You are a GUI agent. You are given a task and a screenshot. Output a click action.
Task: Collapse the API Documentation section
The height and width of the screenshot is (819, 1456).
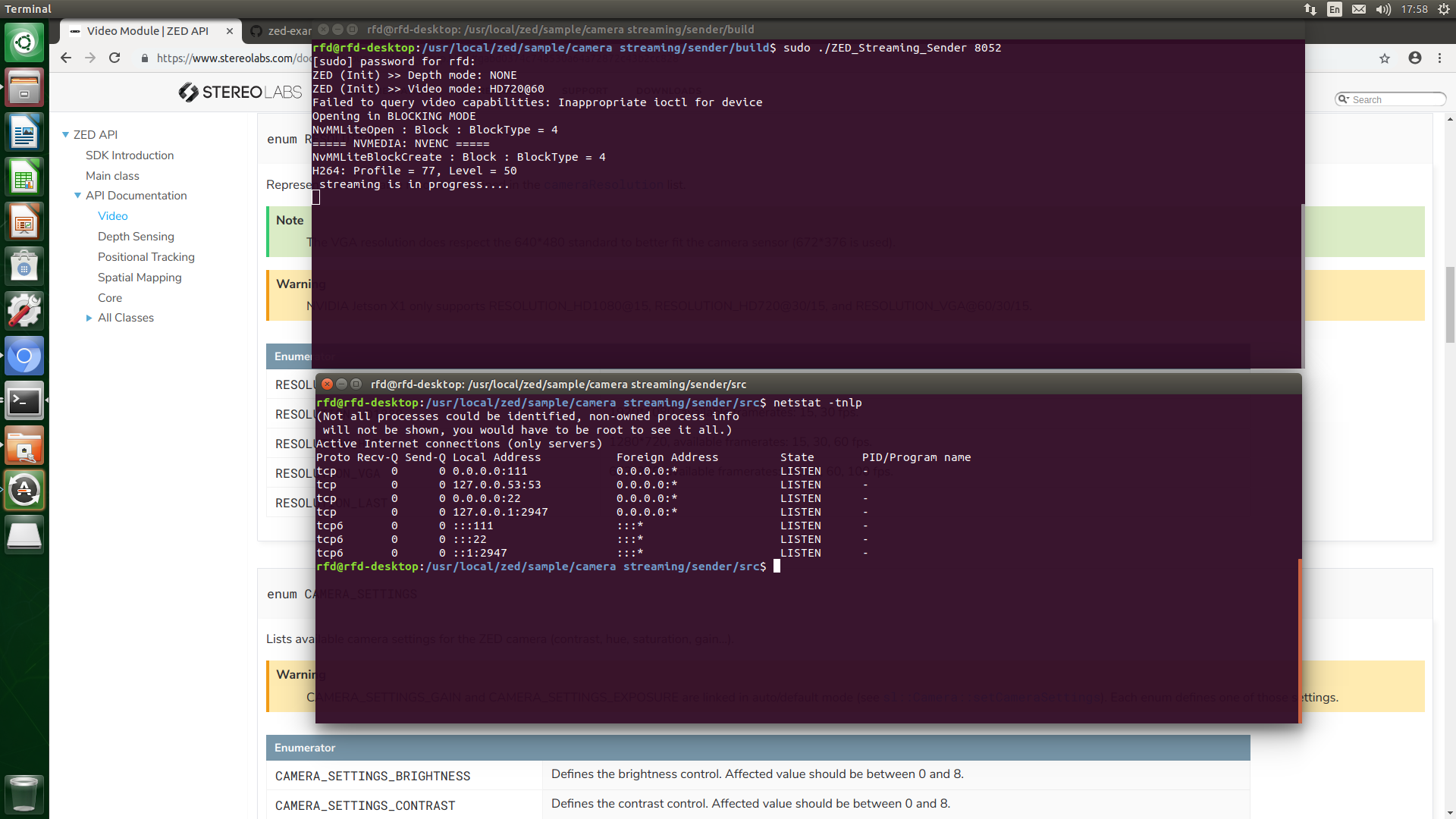coord(78,195)
